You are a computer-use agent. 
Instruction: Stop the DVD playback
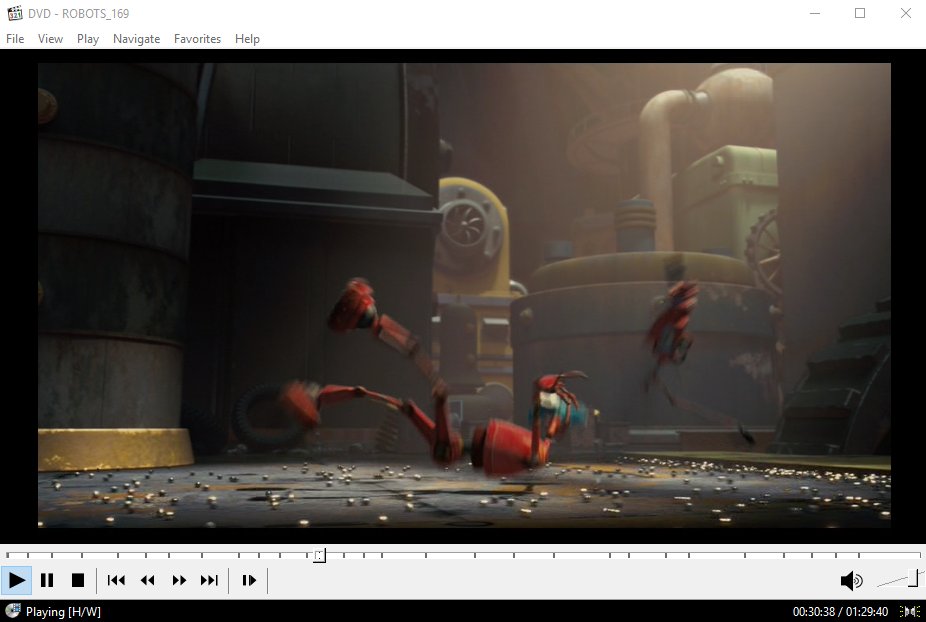[79, 580]
